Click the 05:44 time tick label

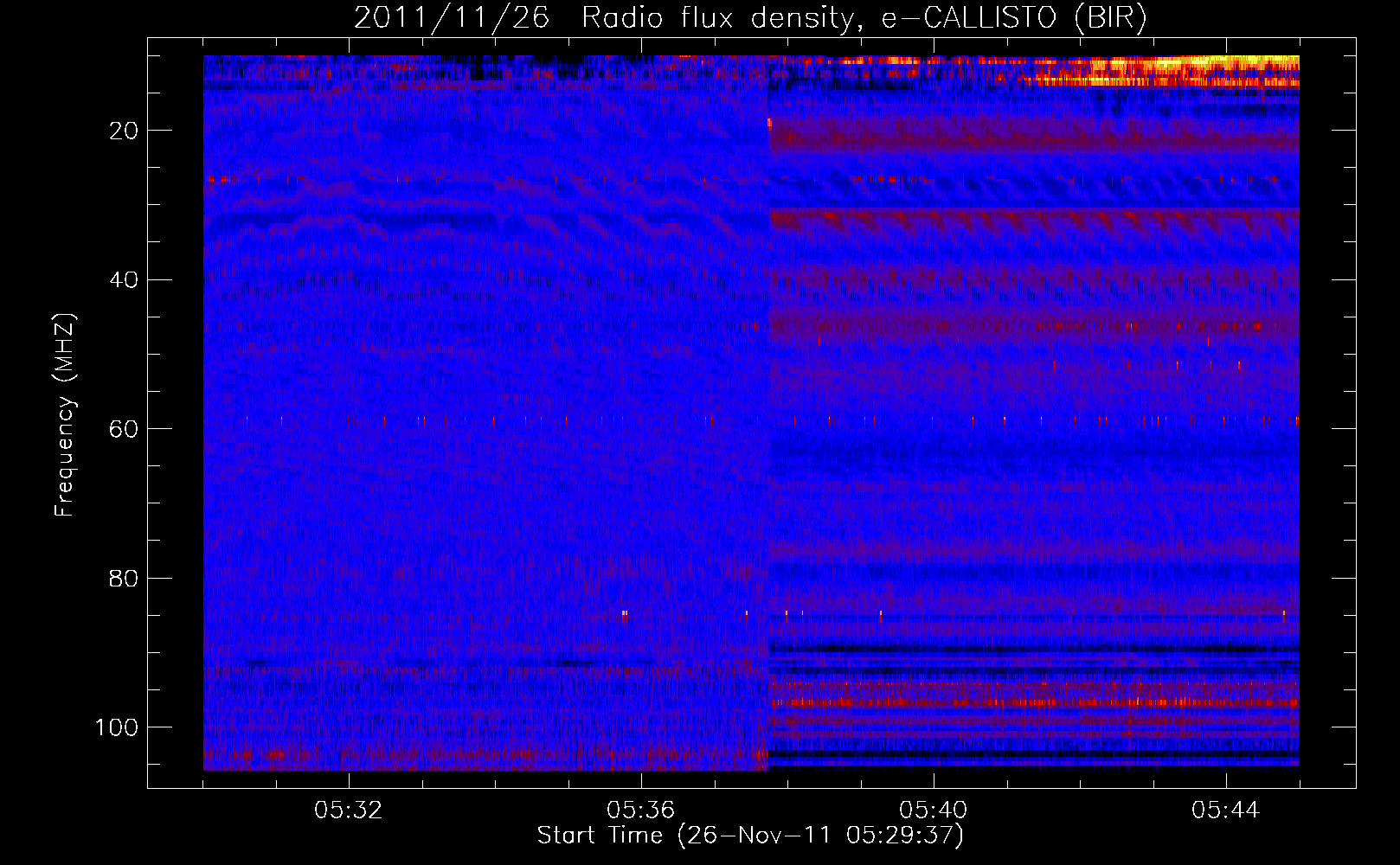(1226, 811)
